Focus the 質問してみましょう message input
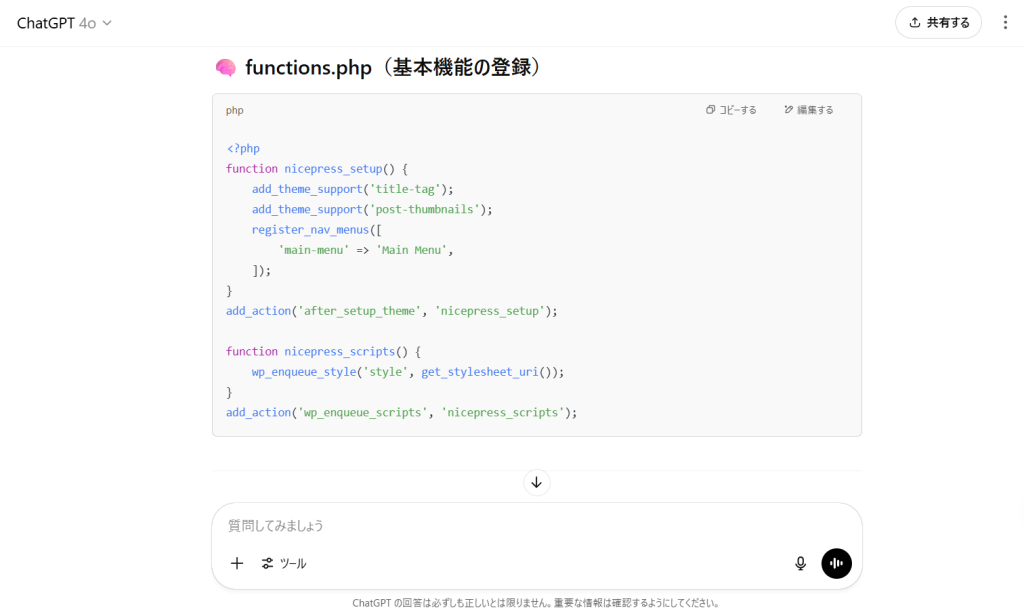The width and height of the screenshot is (1024, 614). [536, 526]
